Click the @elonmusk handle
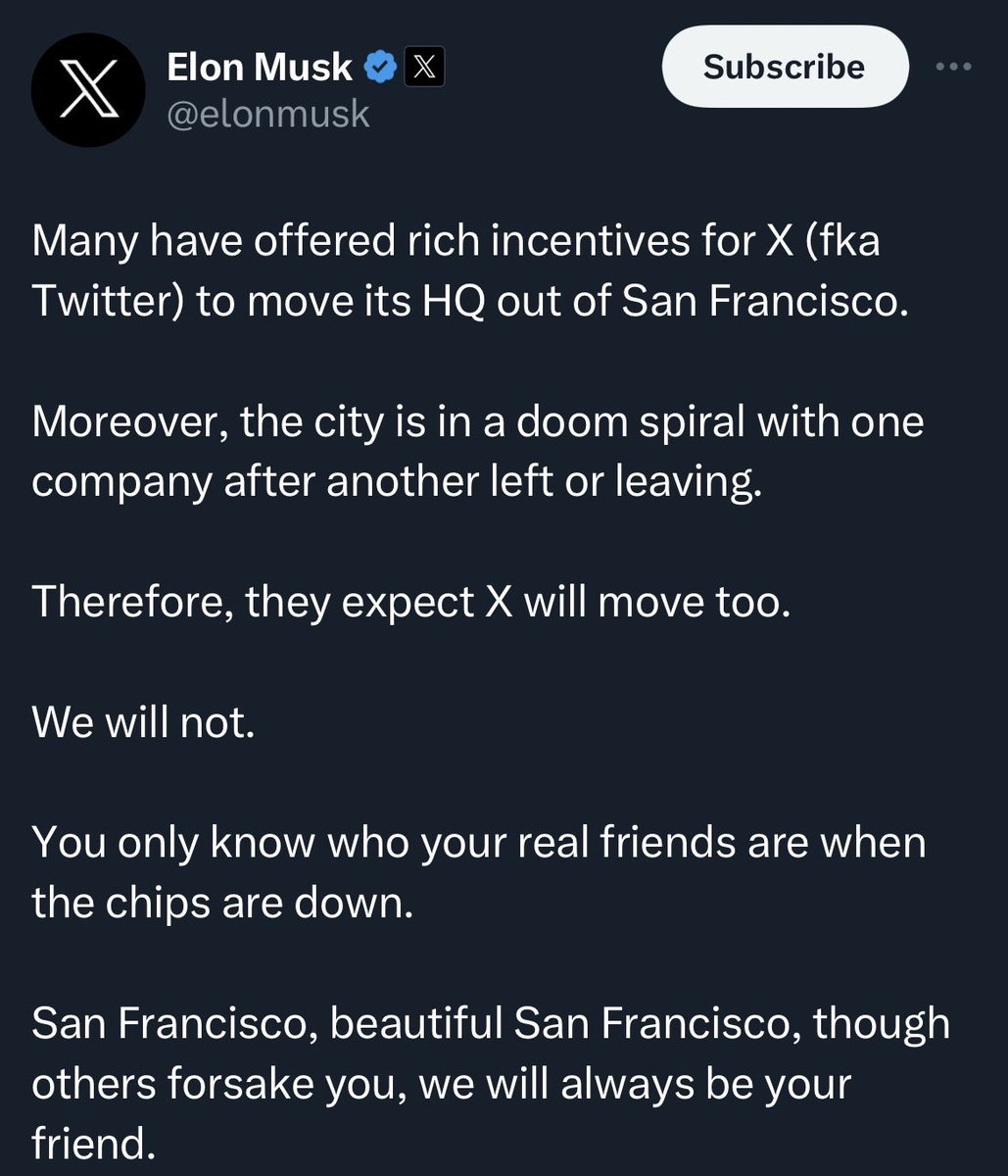This screenshot has height=1176, width=1008. click(268, 114)
